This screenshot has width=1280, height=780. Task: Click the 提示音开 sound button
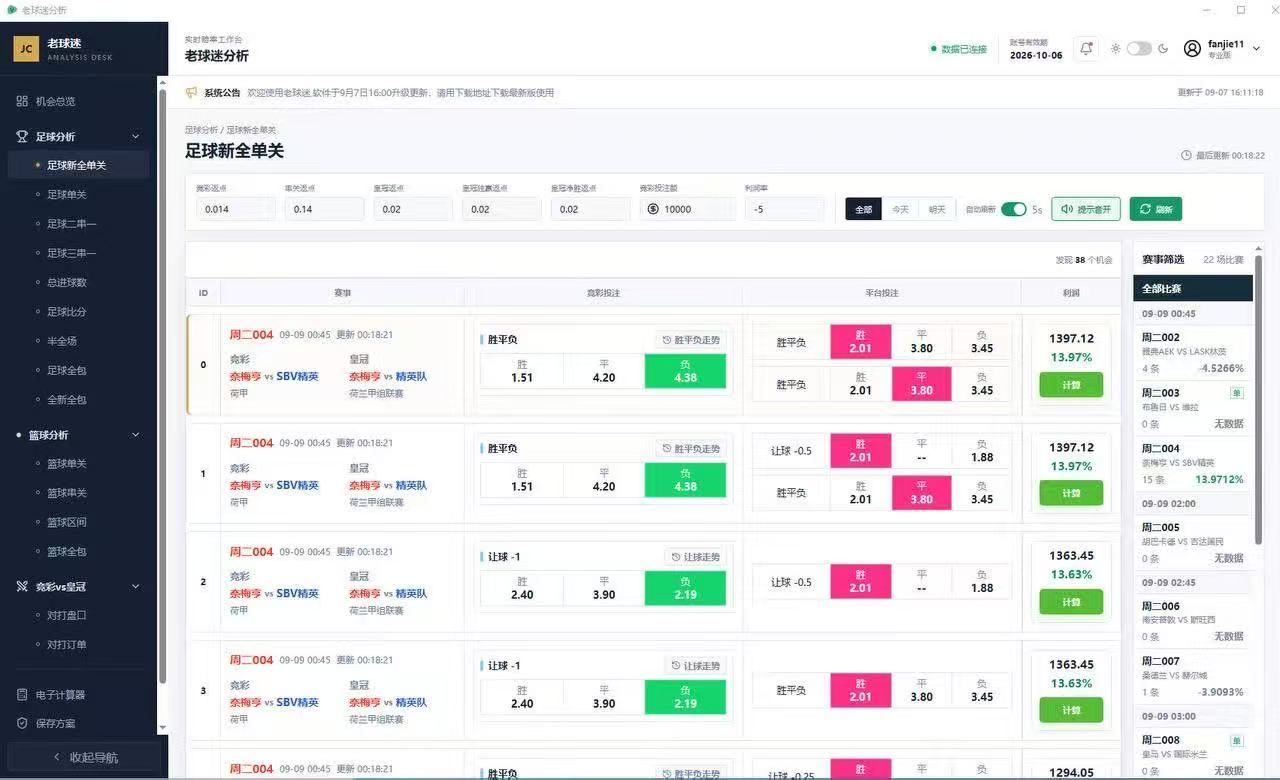(x=1086, y=209)
